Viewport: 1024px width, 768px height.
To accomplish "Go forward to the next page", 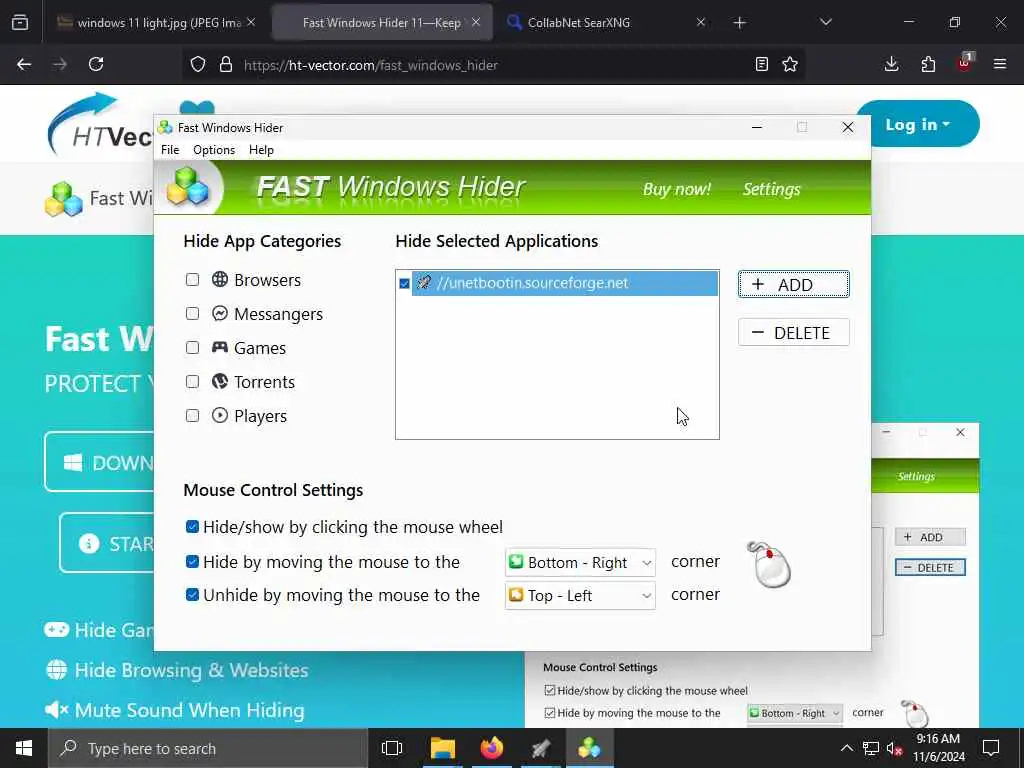I will 60,64.
